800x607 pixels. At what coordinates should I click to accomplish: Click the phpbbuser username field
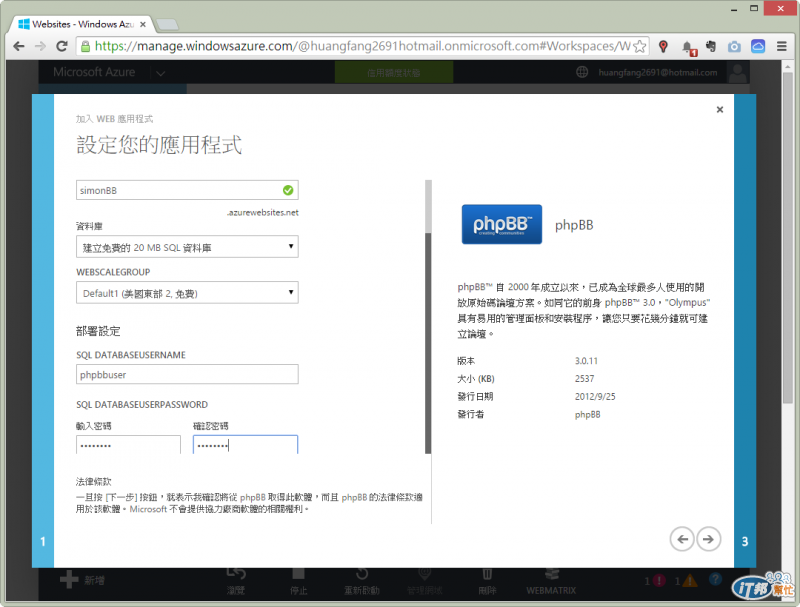(x=187, y=374)
